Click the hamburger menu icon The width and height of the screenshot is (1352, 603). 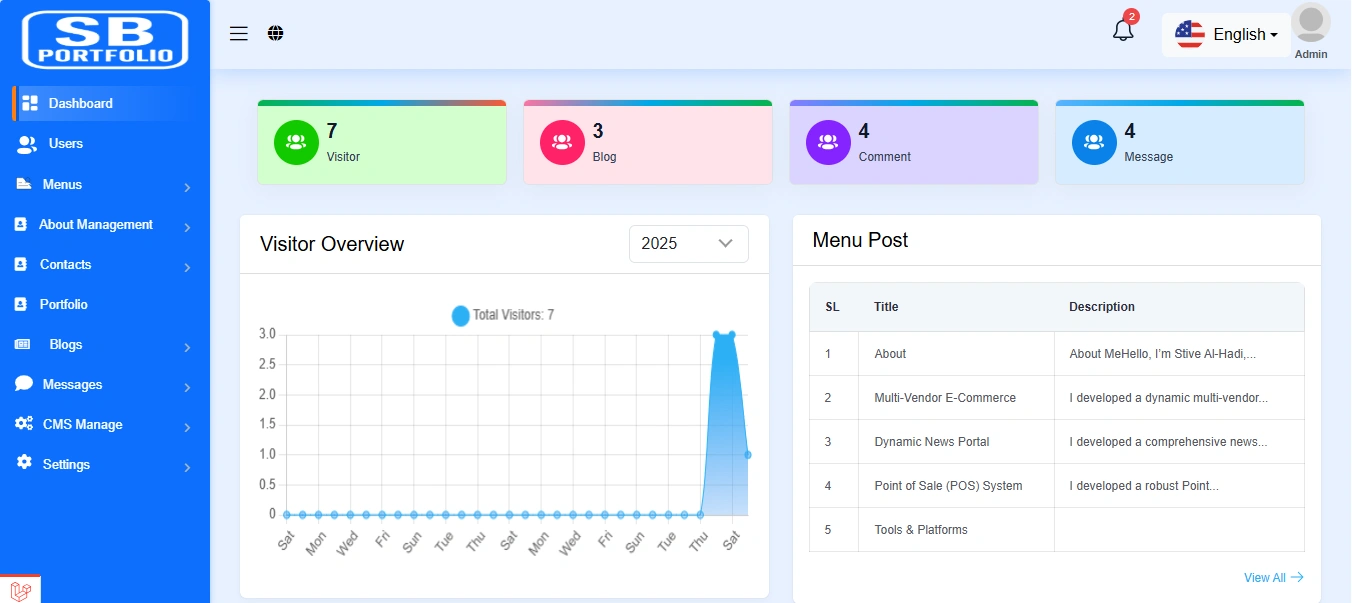[238, 34]
